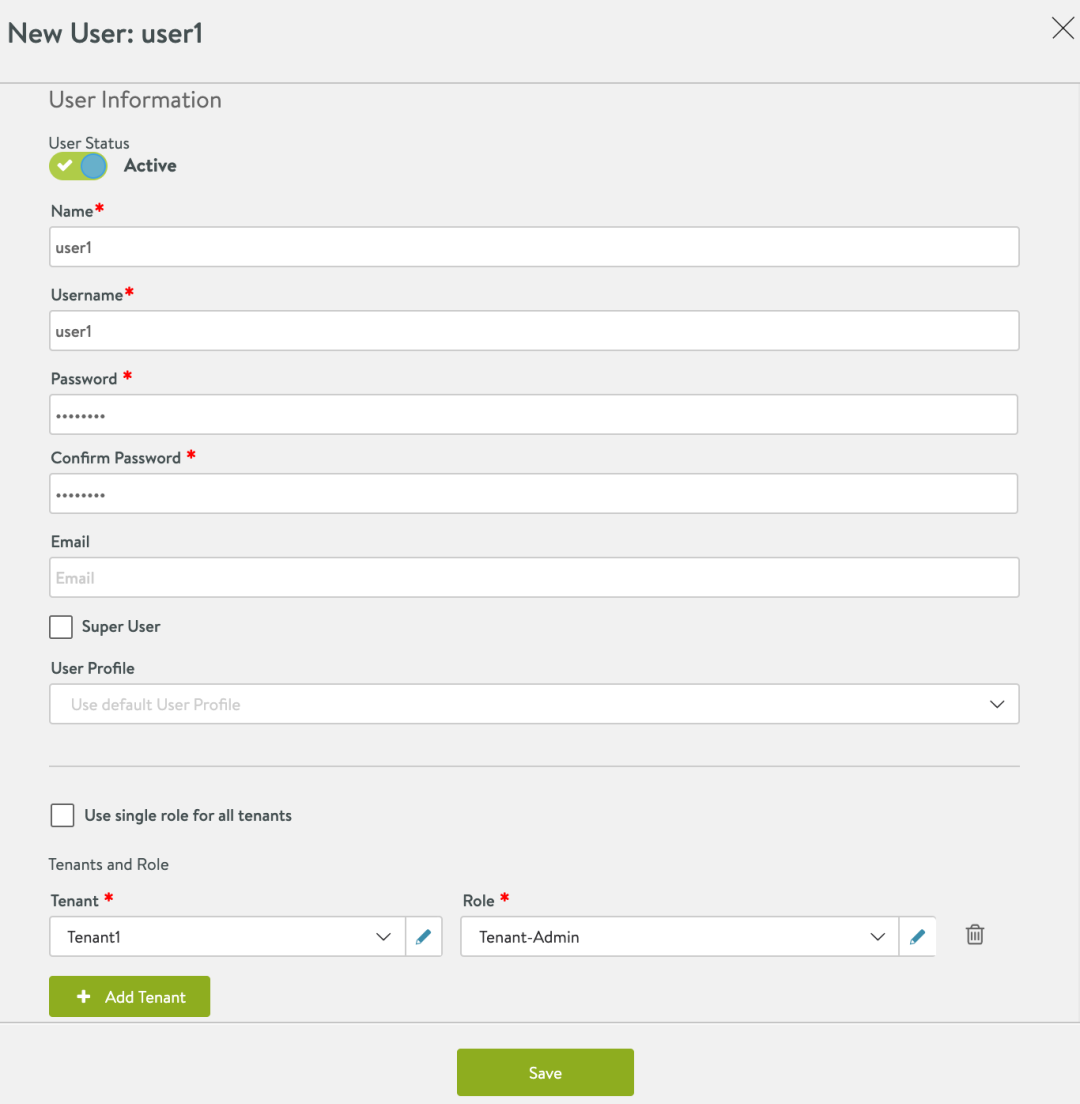Click the User Information section heading
Screen dimensions: 1080x1104
point(135,100)
